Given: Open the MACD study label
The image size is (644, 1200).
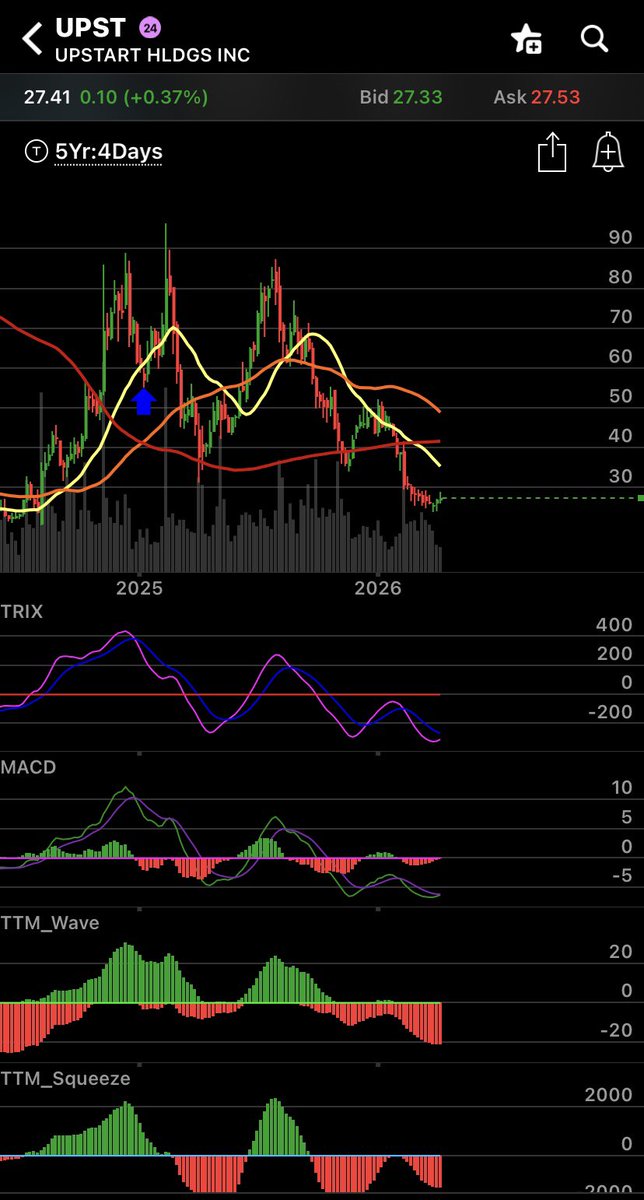Looking at the screenshot, I should tap(28, 767).
